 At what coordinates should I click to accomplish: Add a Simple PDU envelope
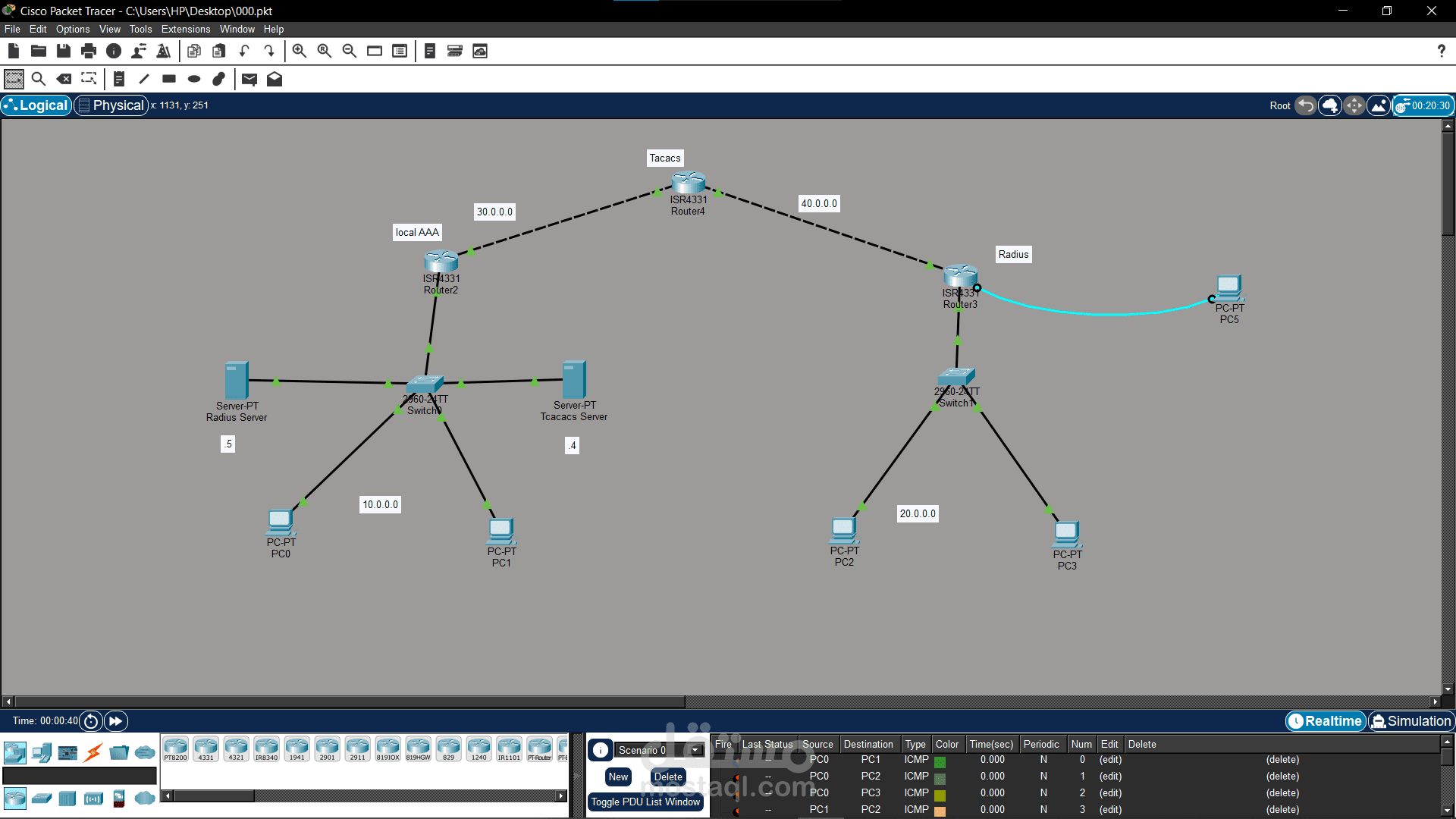click(249, 79)
